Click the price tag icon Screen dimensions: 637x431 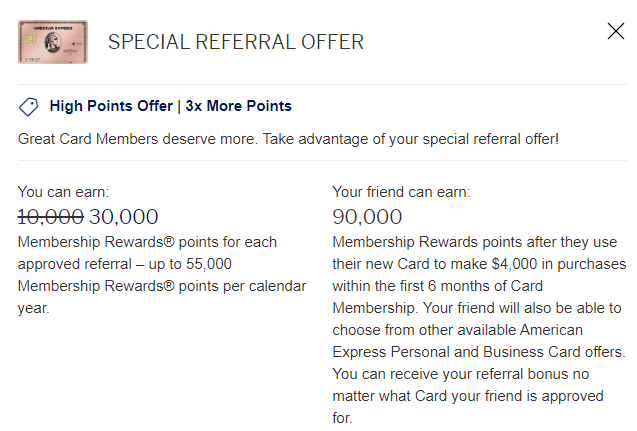28,106
